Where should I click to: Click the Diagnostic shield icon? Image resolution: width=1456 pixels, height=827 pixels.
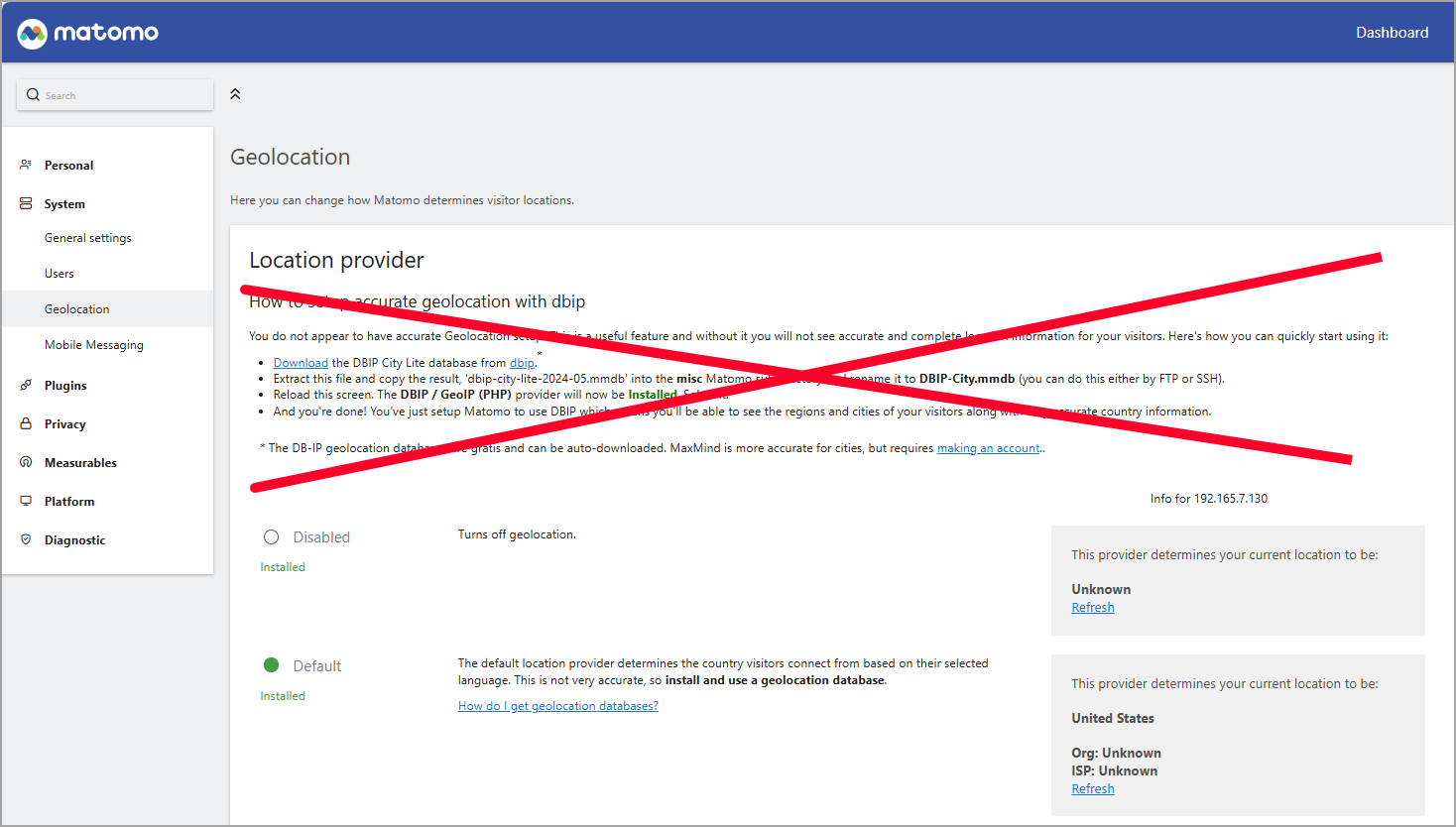(26, 539)
